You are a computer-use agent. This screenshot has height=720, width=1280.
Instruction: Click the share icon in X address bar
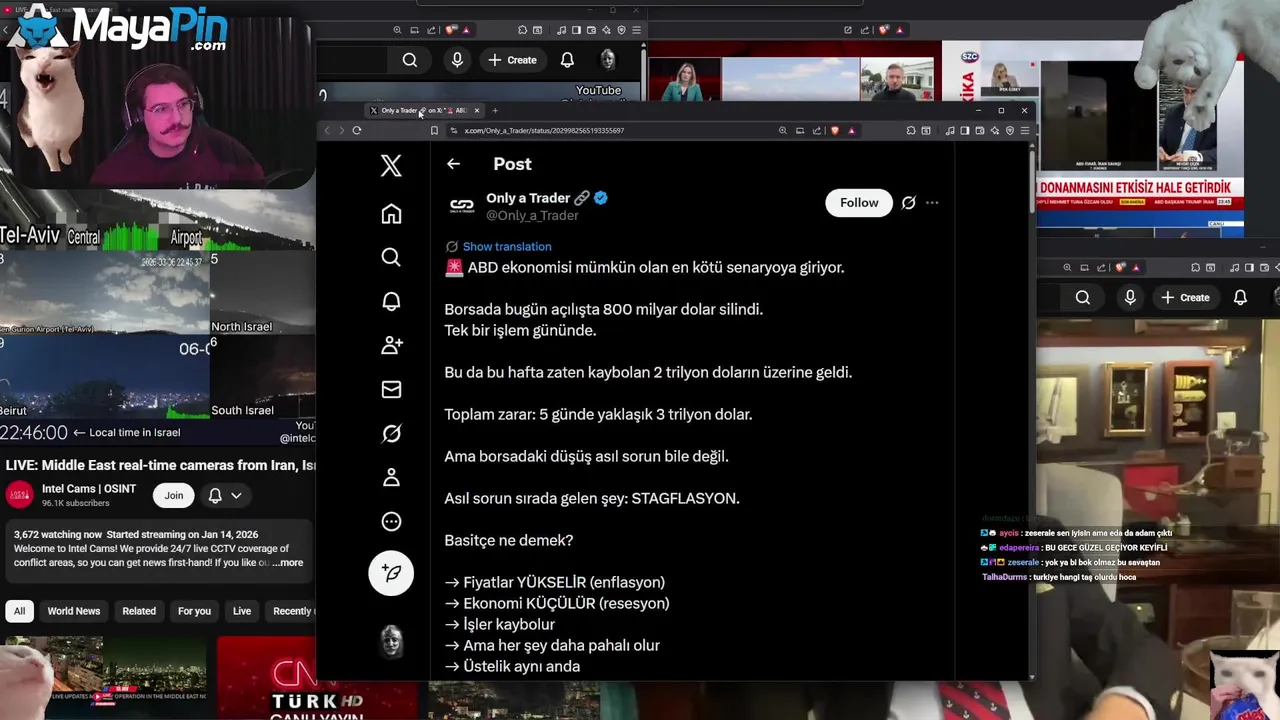pyautogui.click(x=817, y=130)
